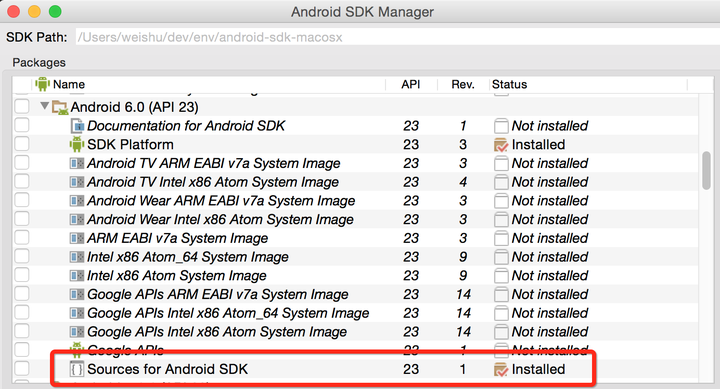Click the vertical scrollbar thumb in package list

[x=706, y=170]
